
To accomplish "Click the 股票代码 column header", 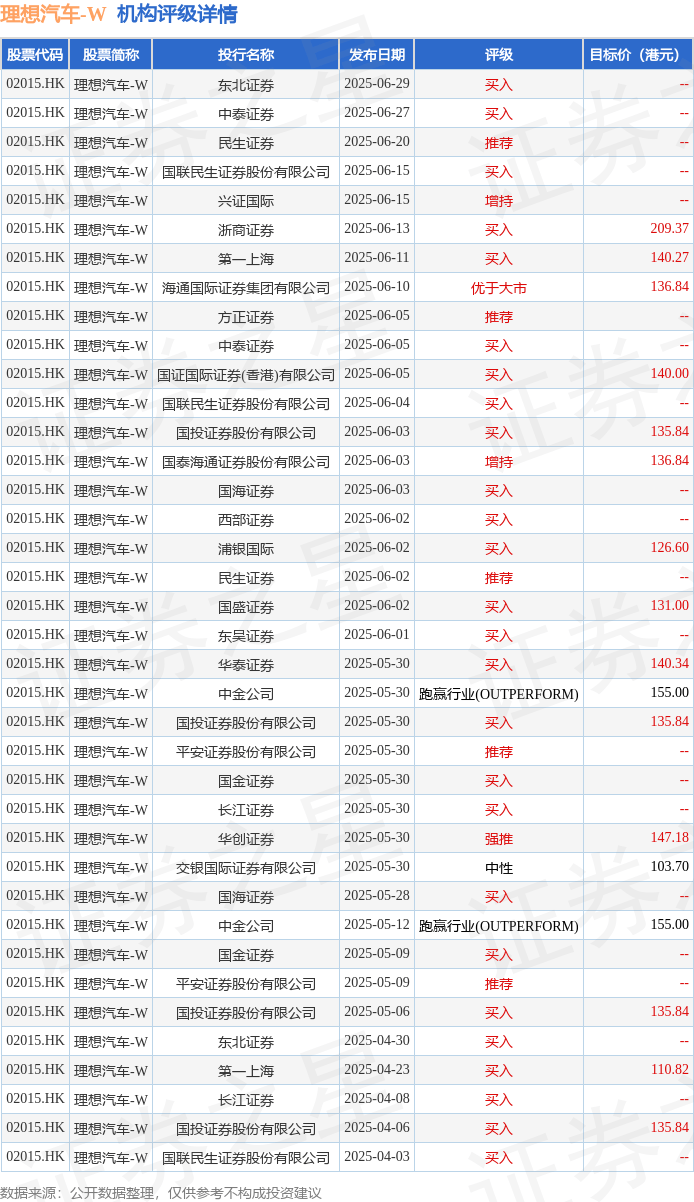I will click(35, 55).
